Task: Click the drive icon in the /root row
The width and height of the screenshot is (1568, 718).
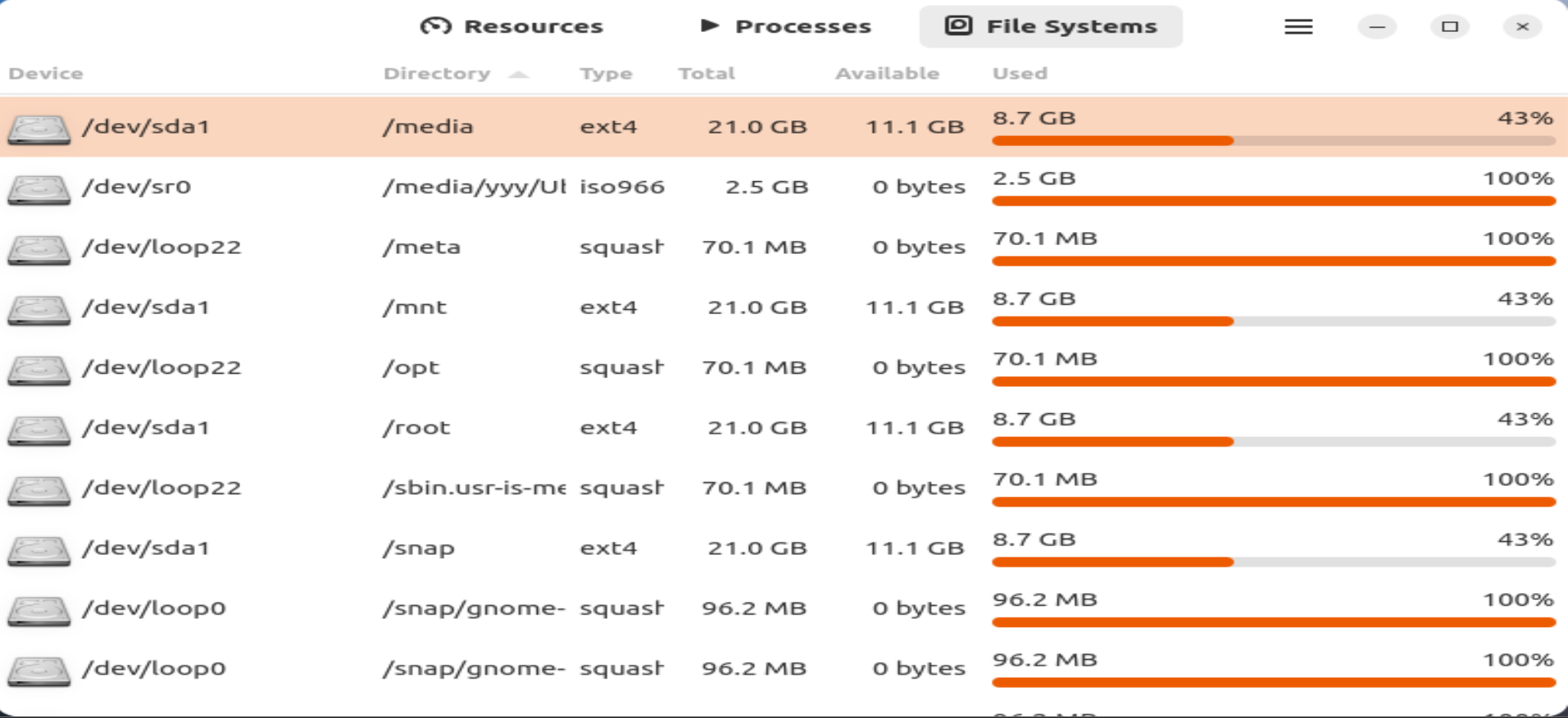Action: (x=39, y=429)
